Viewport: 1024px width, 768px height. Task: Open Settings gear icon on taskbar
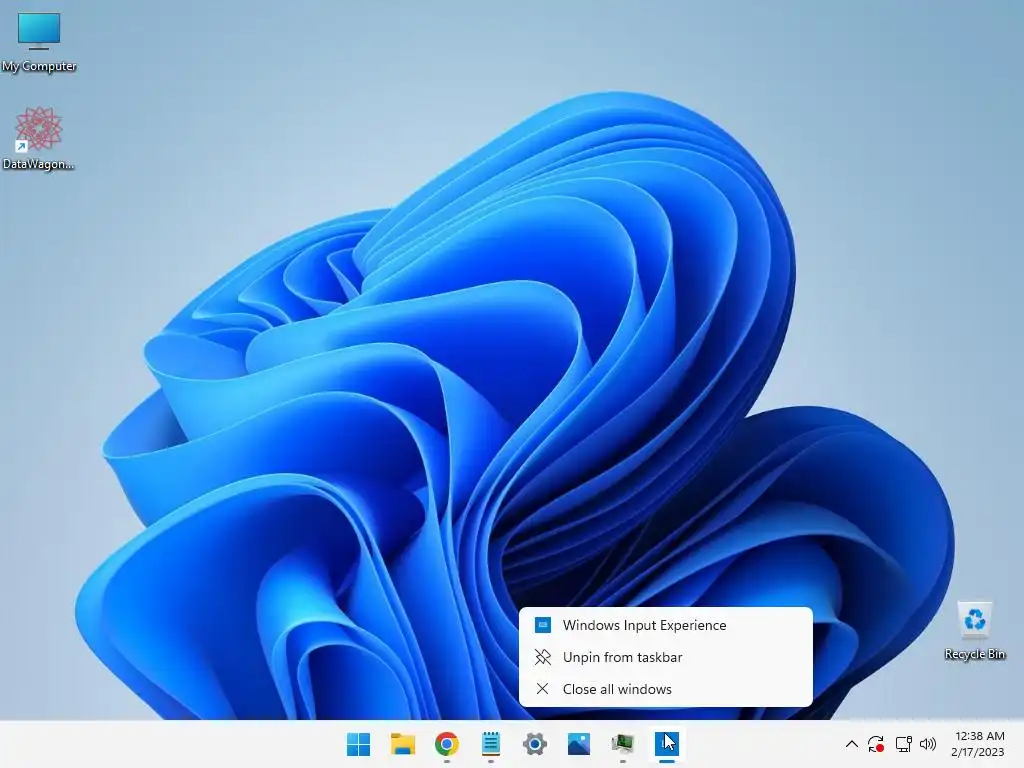(534, 744)
